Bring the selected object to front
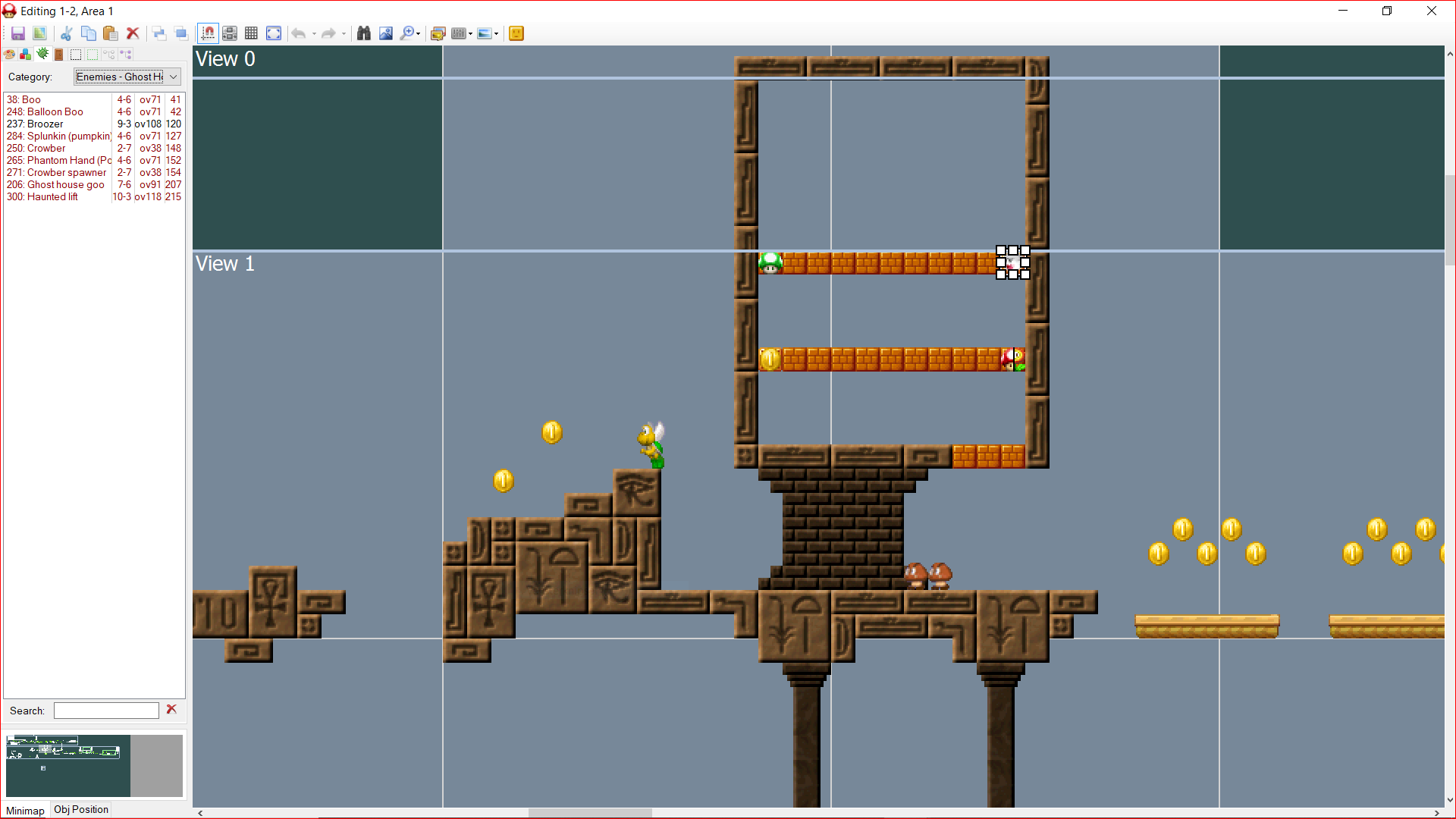The width and height of the screenshot is (1456, 819). pos(159,33)
